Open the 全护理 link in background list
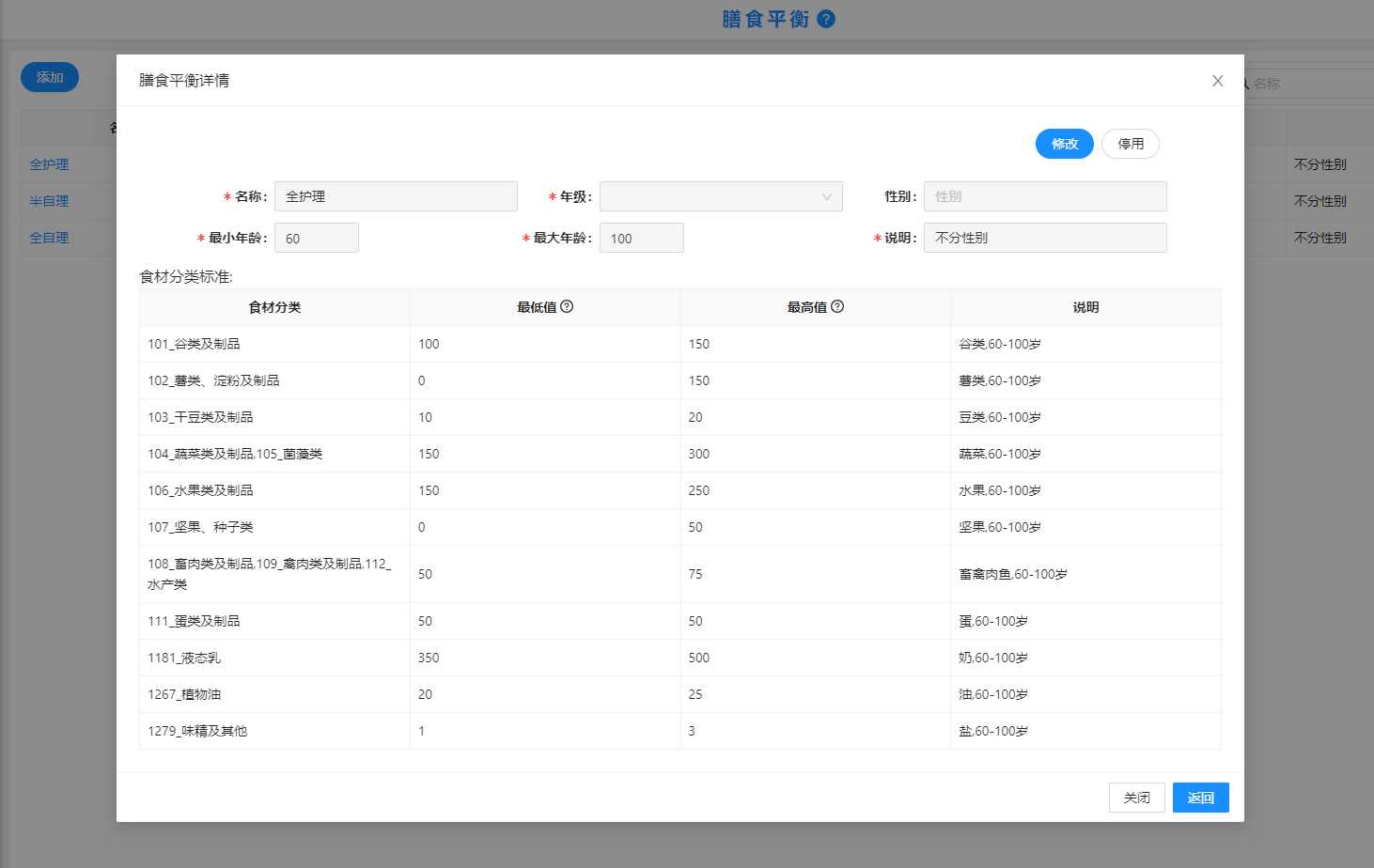This screenshot has width=1374, height=868. point(49,164)
